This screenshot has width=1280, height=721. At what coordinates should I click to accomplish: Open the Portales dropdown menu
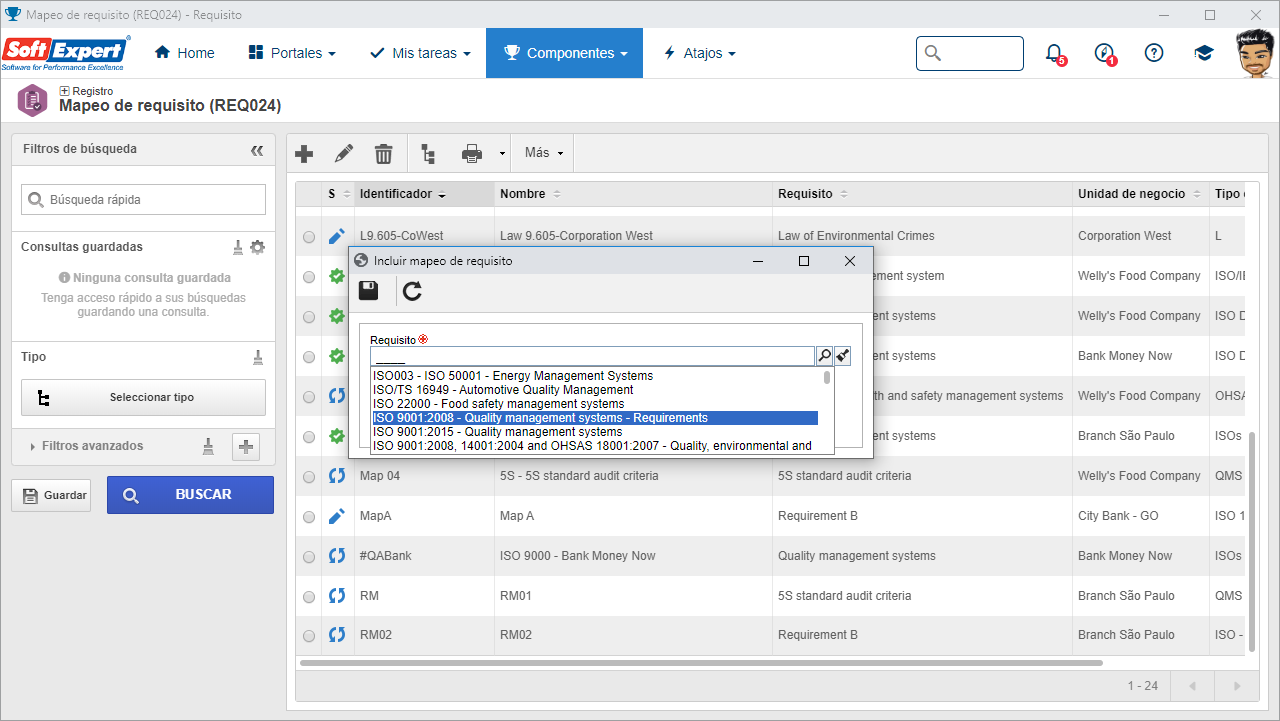292,53
